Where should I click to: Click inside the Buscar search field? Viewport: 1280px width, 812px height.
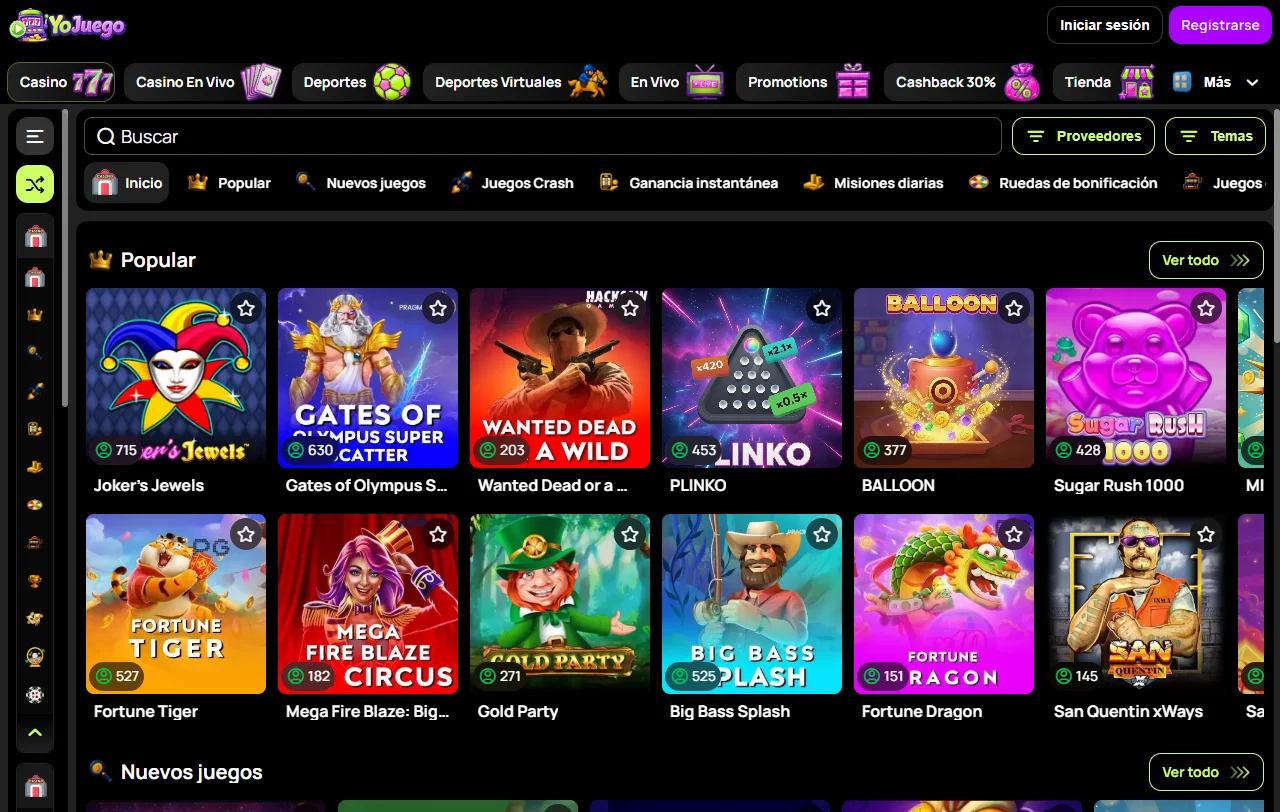[x=543, y=136]
